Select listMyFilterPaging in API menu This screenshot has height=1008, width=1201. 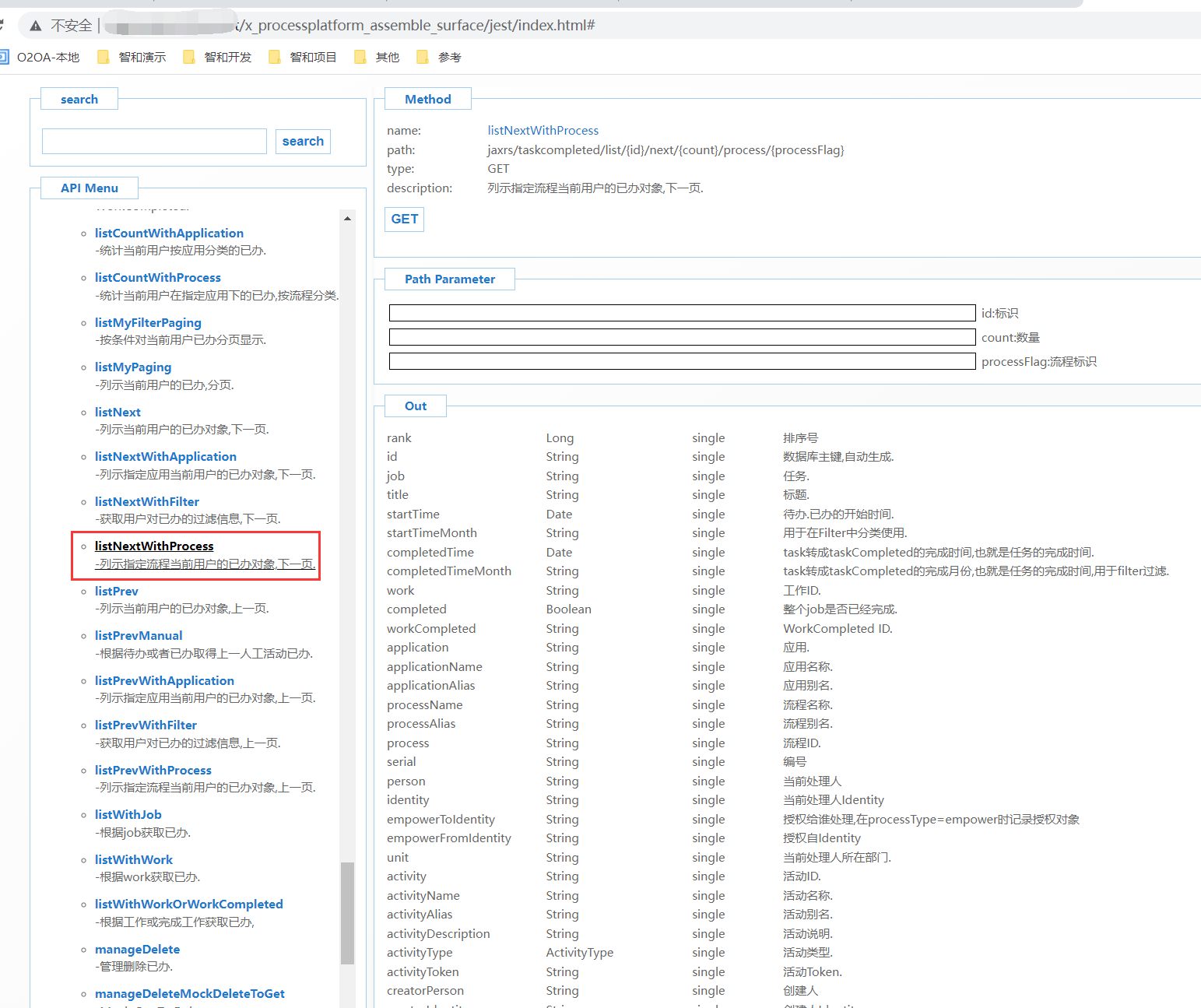[148, 322]
